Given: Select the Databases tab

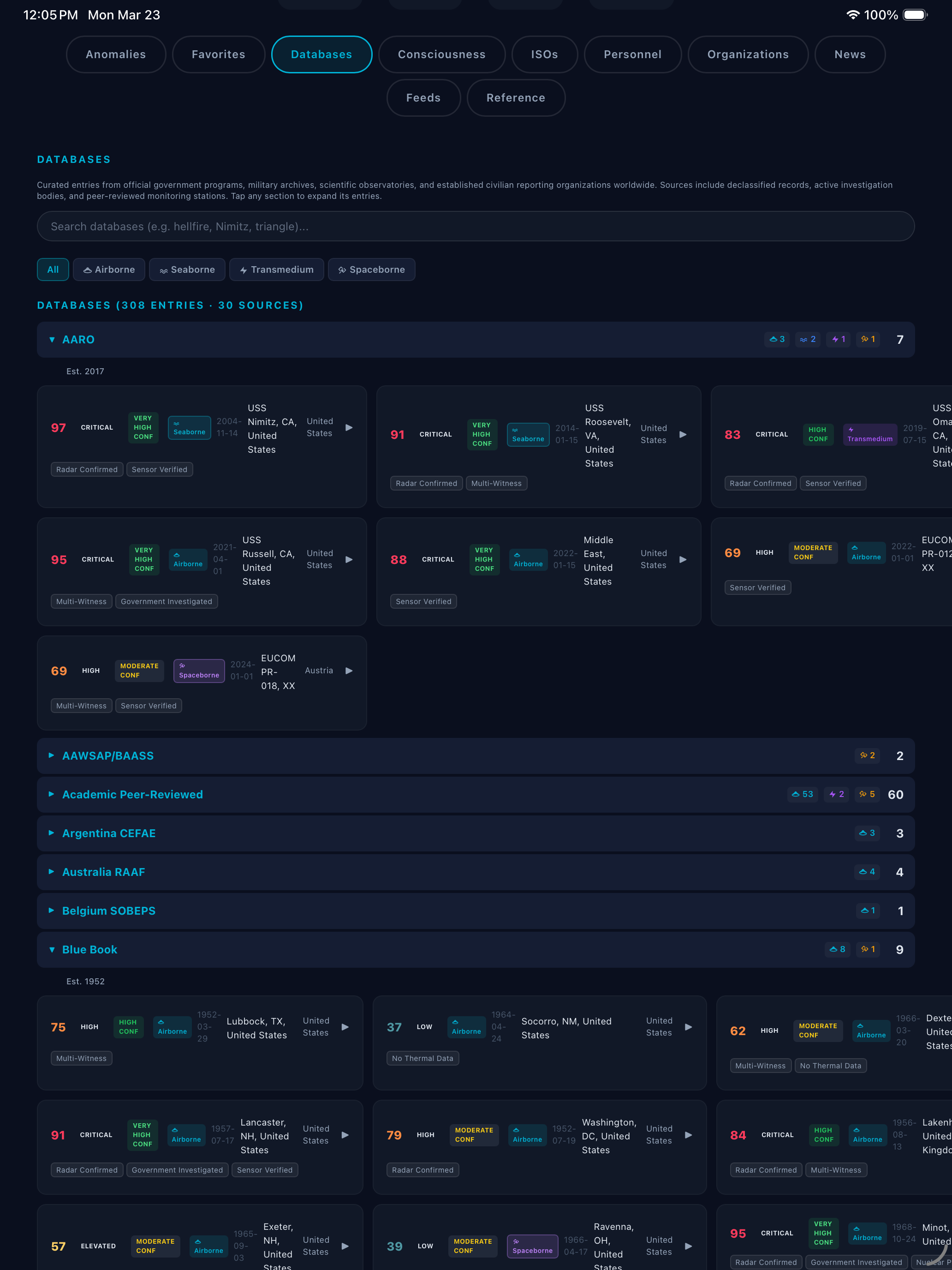Looking at the screenshot, I should pyautogui.click(x=321, y=54).
